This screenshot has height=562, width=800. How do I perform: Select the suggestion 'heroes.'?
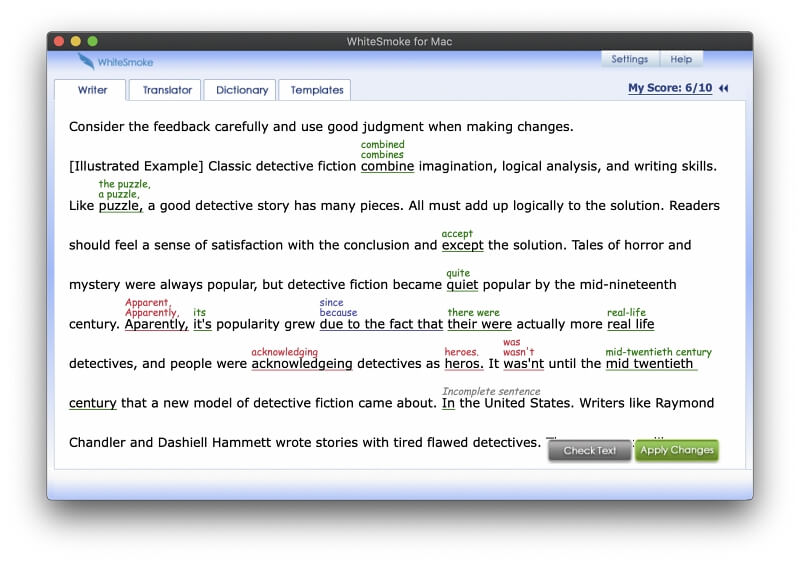pyautogui.click(x=461, y=352)
